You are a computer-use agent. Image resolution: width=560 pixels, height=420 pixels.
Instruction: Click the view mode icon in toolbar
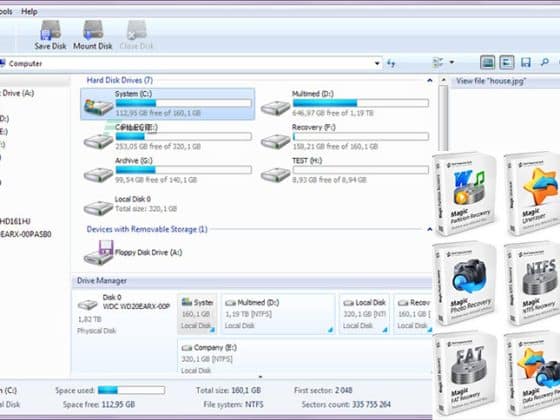pos(438,63)
